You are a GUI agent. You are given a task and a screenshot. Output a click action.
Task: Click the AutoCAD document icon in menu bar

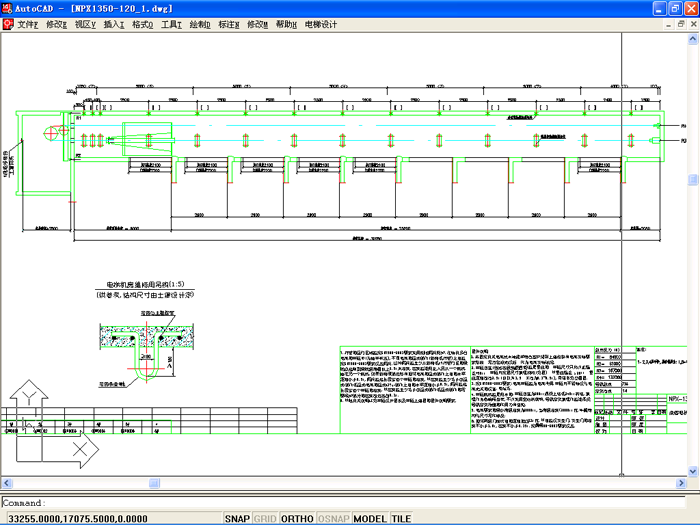7,23
